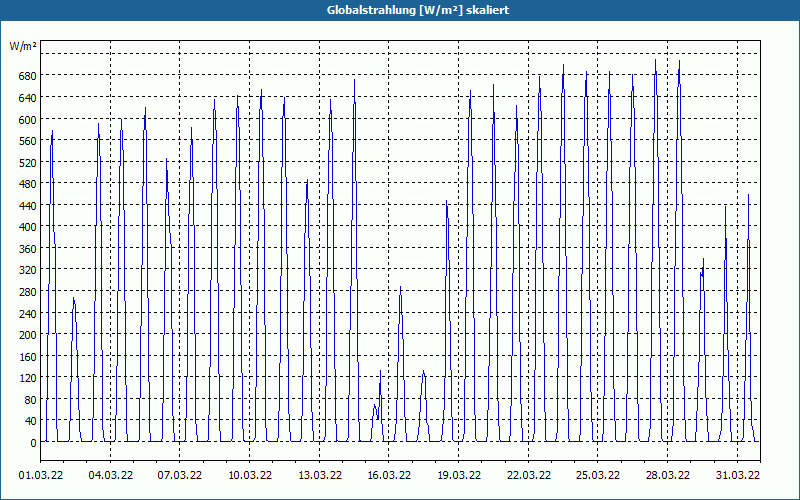Click the 160 y-axis value
The height and width of the screenshot is (500, 800).
(x=27, y=357)
